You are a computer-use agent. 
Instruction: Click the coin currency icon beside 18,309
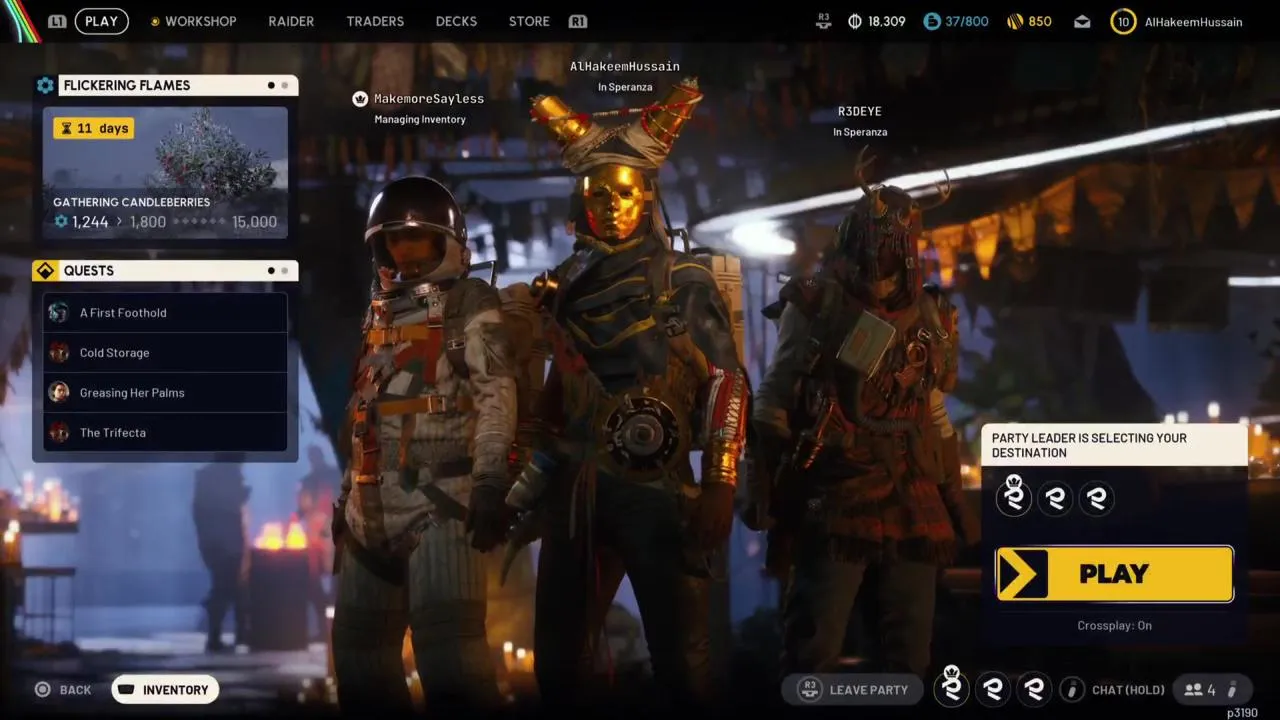pos(855,21)
